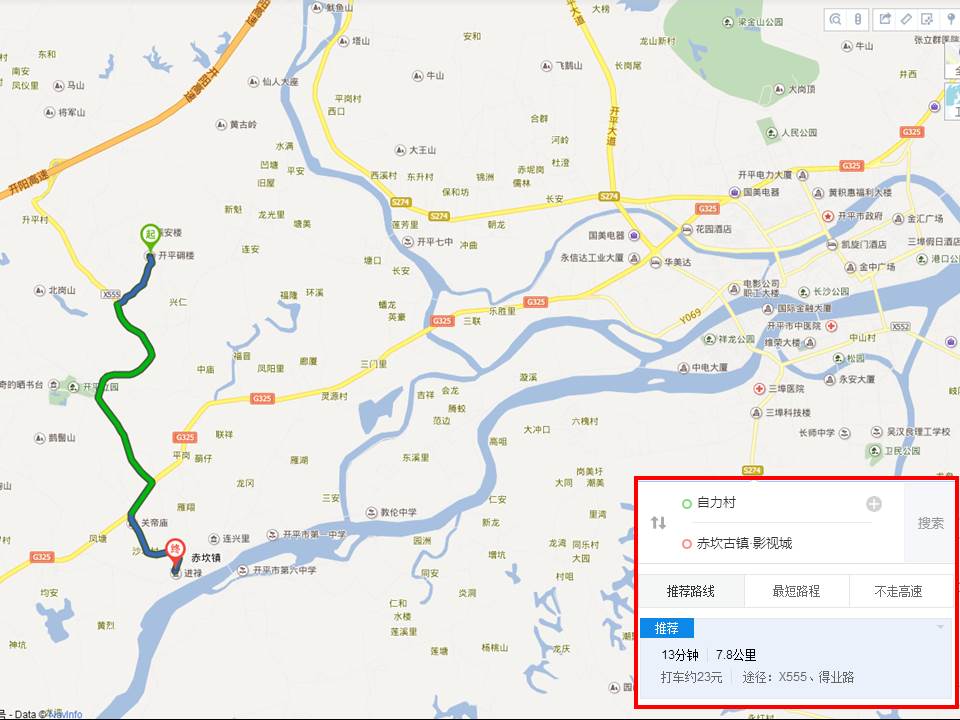Click the 搜索 search button
The image size is (960, 720).
coord(930,523)
